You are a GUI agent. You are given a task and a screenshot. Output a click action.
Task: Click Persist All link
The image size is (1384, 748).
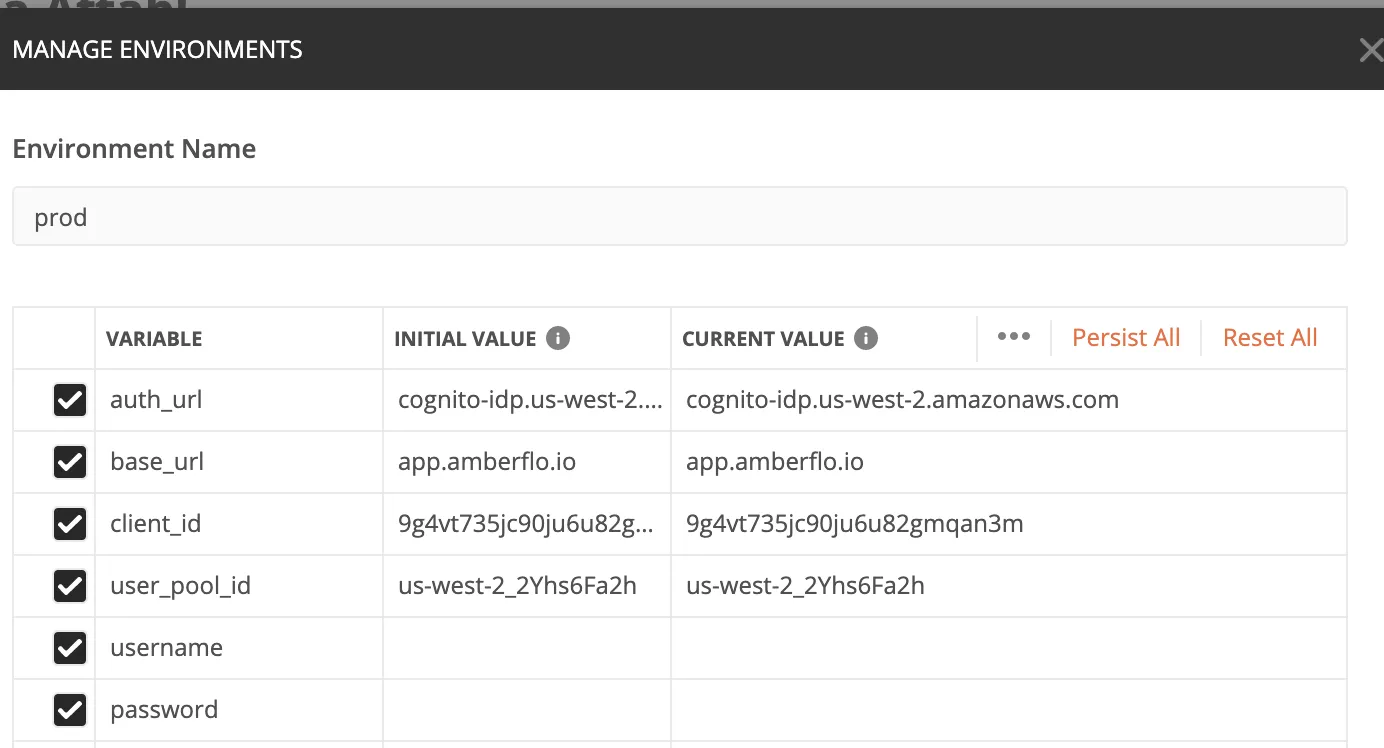1126,338
